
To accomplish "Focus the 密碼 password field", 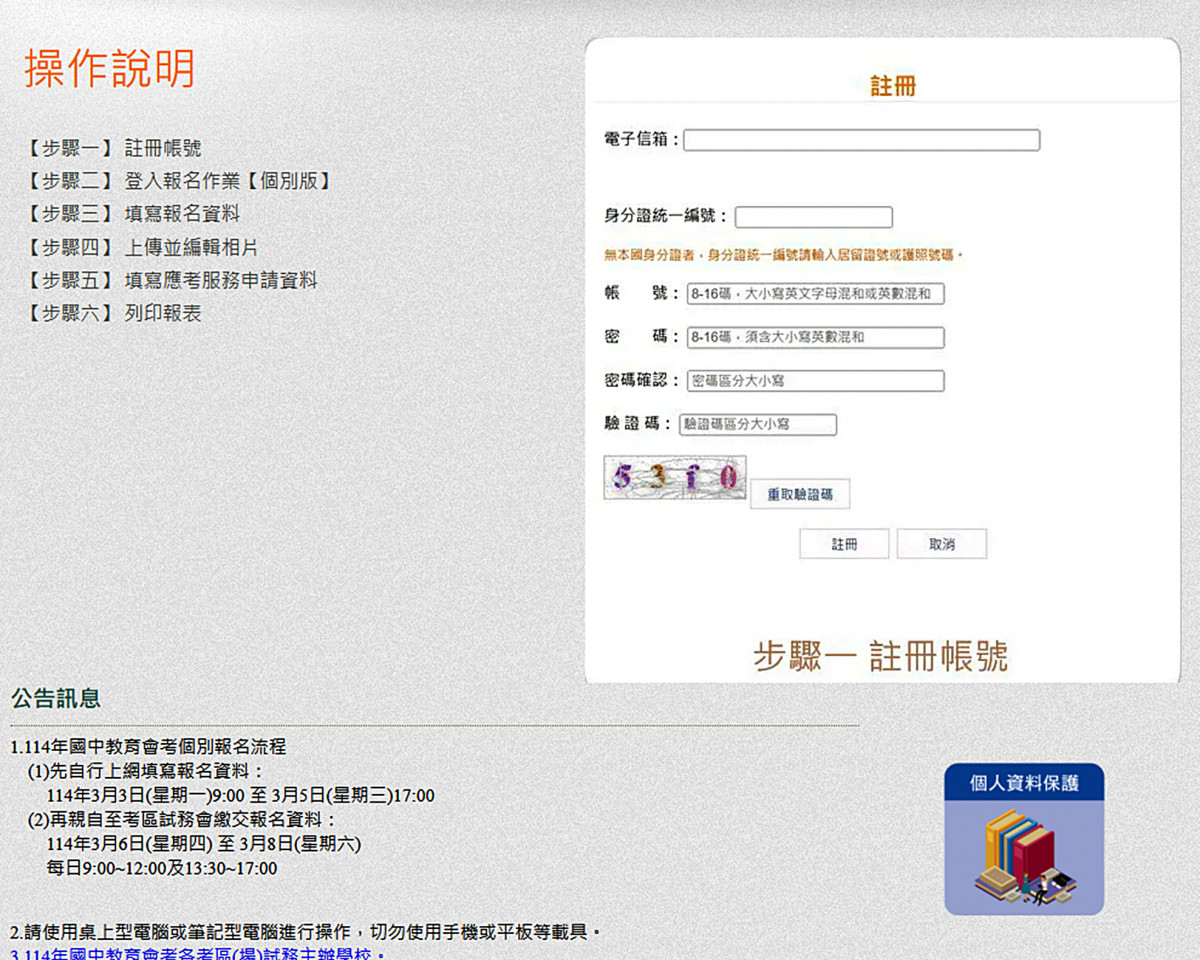I will (x=814, y=338).
